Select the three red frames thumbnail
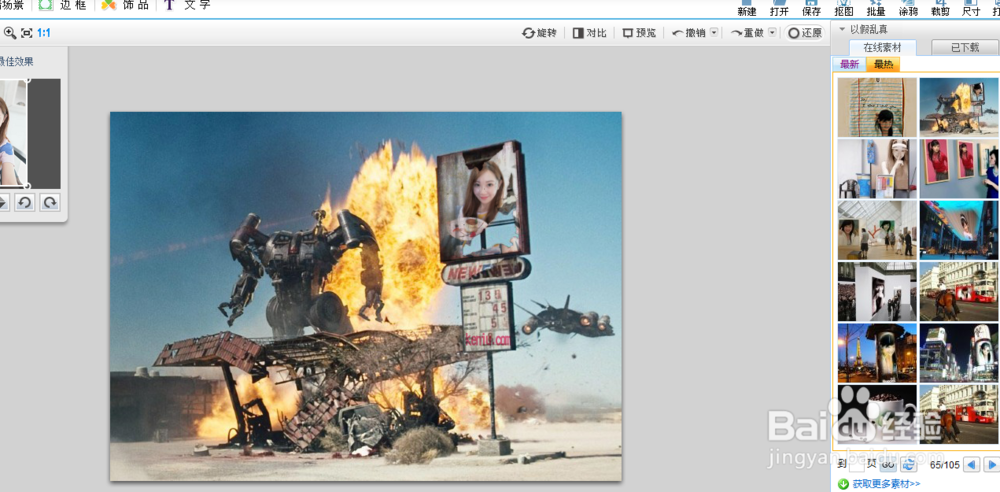Screen dimensions: 1000x492 [x=959, y=168]
